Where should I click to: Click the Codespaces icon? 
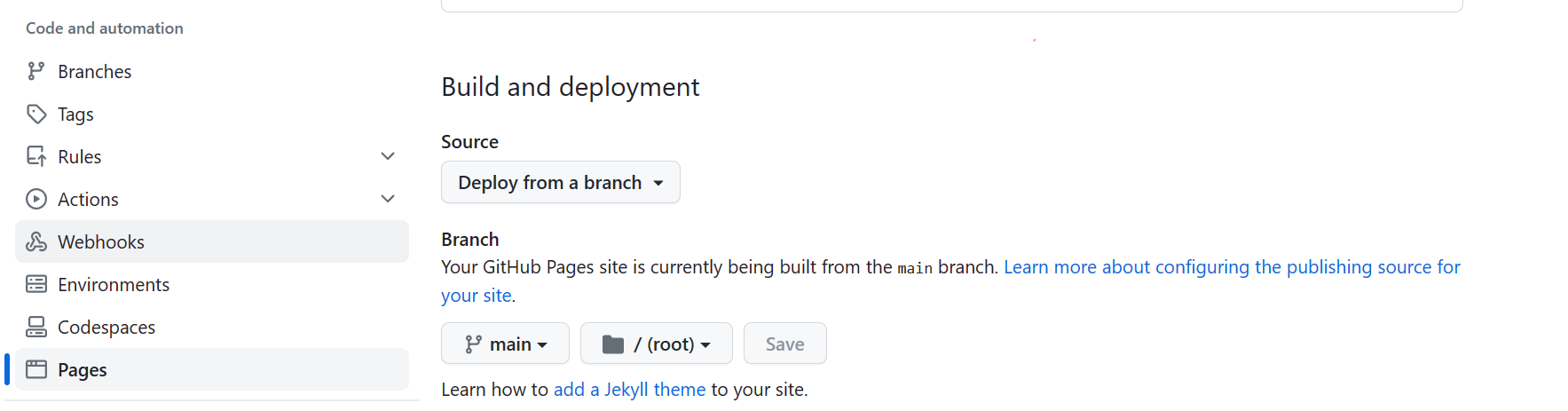36,327
